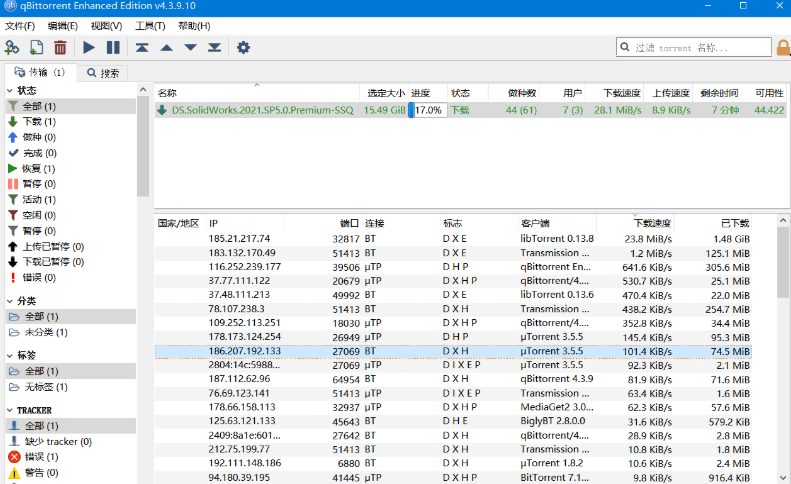Select peer row 185.21.217.74
Image resolution: width=791 pixels, height=484 pixels.
click(453, 239)
